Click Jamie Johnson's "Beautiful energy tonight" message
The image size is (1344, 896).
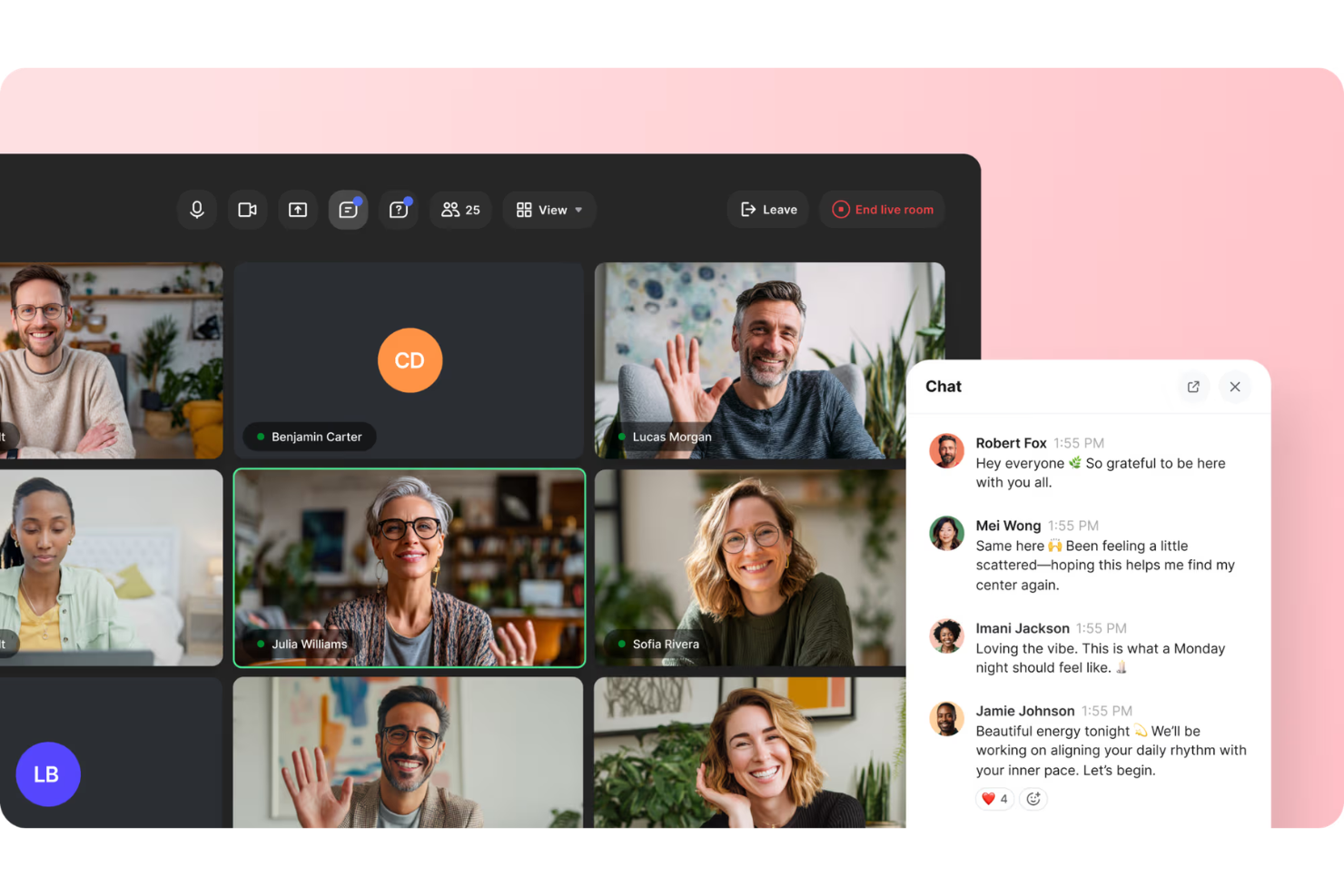point(1111,751)
